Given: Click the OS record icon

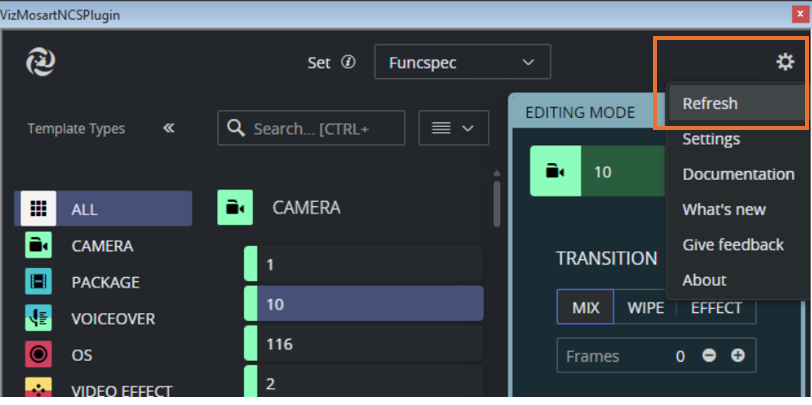Looking at the screenshot, I should click(x=38, y=355).
